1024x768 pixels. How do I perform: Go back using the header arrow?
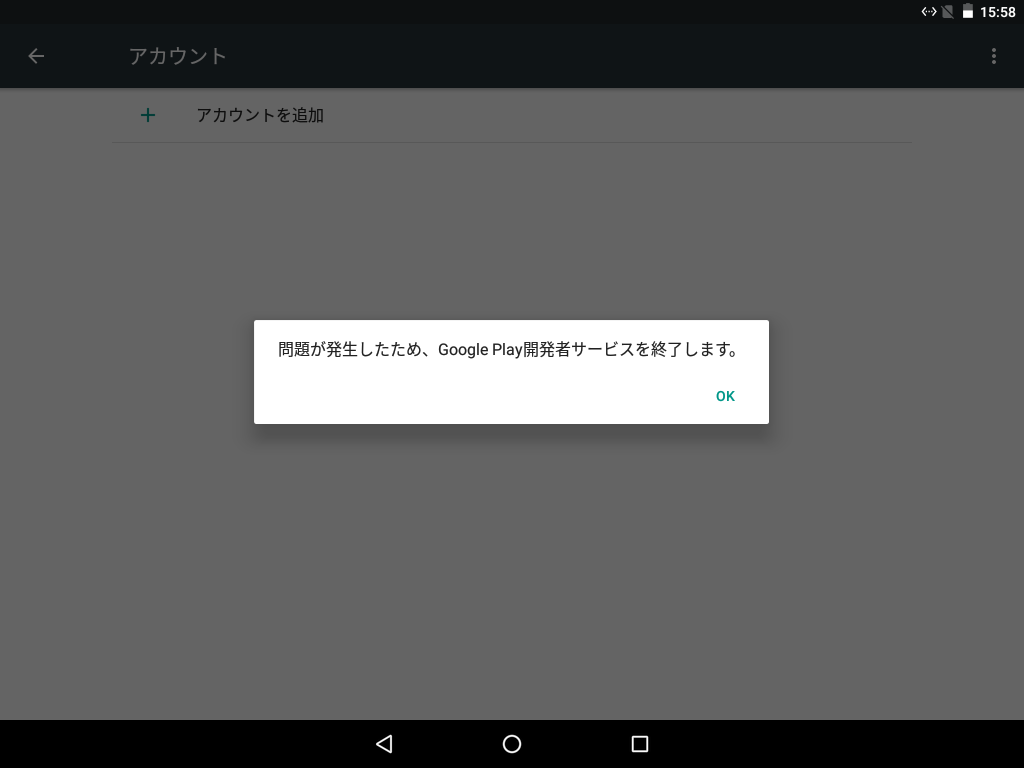click(36, 56)
